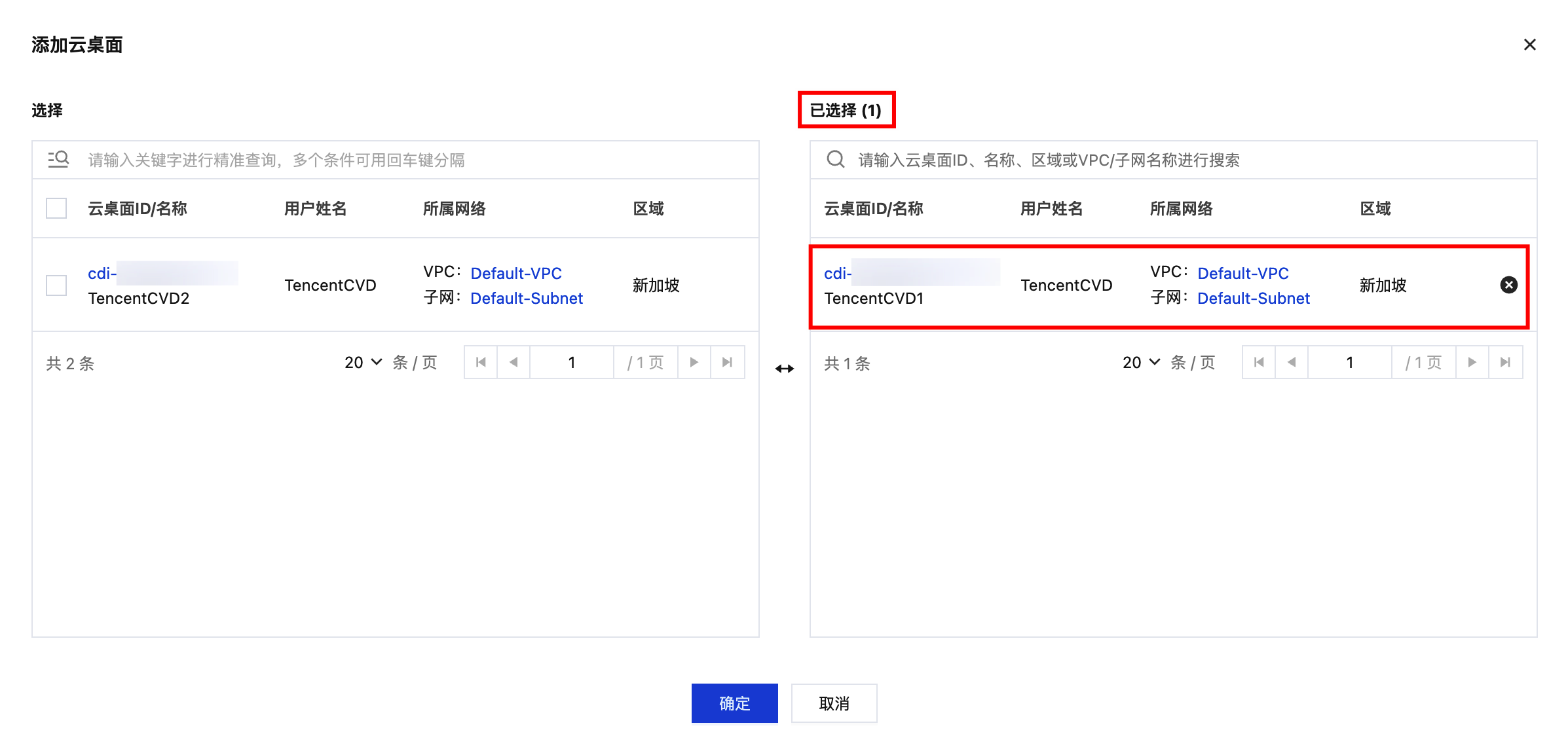Check the select-all checkbox in the header
Image resolution: width=1568 pixels, height=753 pixels.
pyautogui.click(x=56, y=208)
